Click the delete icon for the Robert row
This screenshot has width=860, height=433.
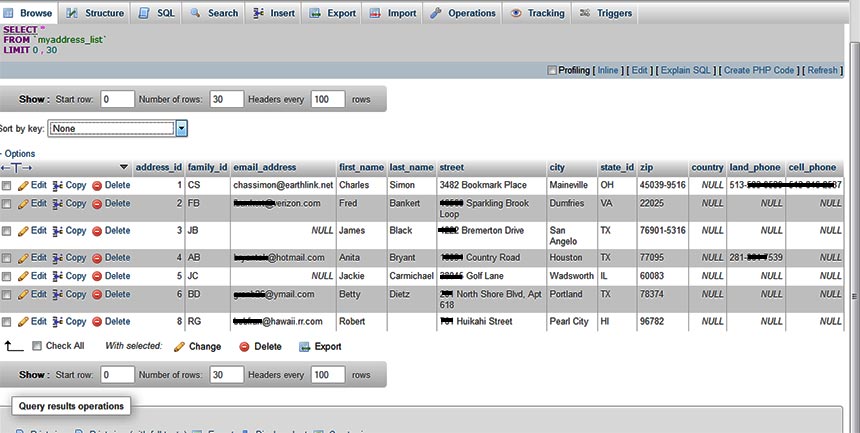[x=97, y=322]
